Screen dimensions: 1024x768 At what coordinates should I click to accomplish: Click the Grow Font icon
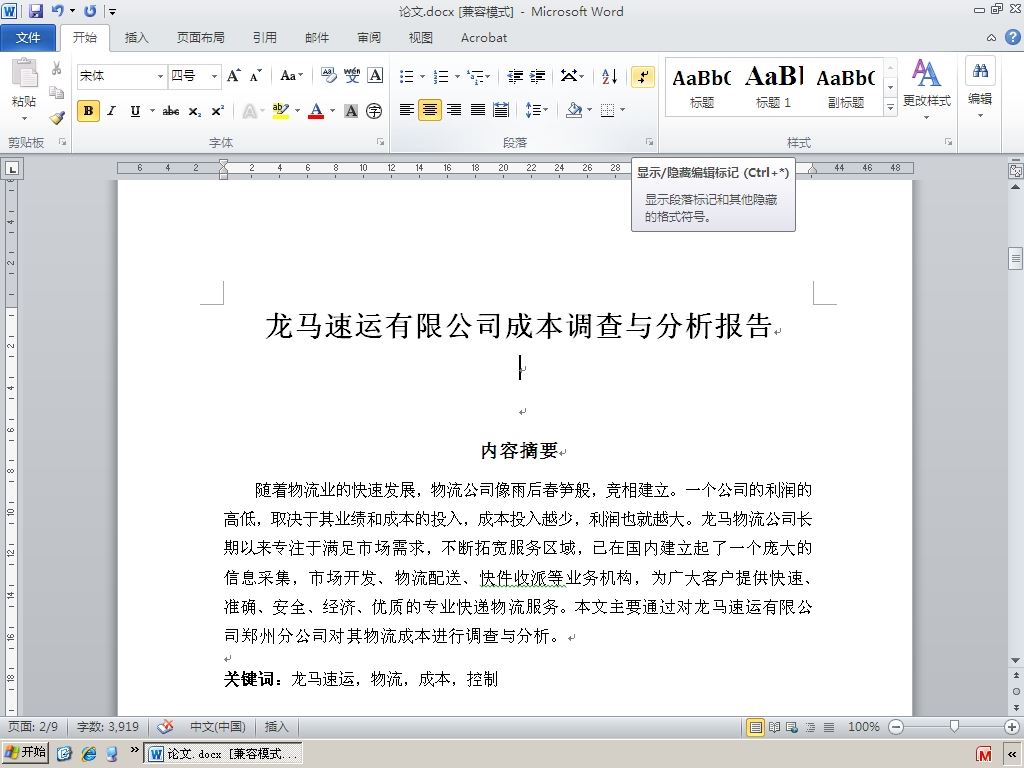tap(233, 76)
